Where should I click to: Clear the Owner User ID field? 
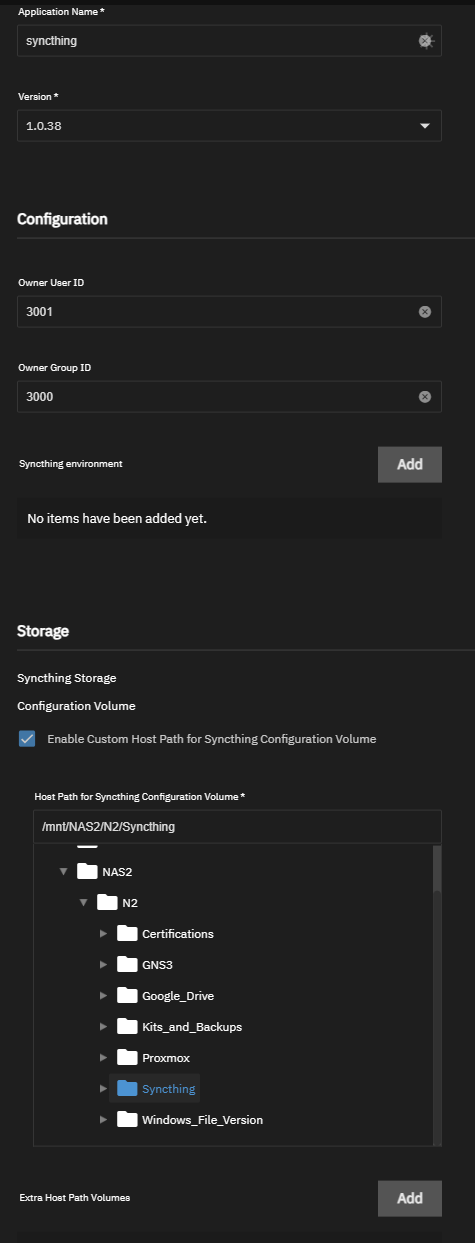coord(424,312)
